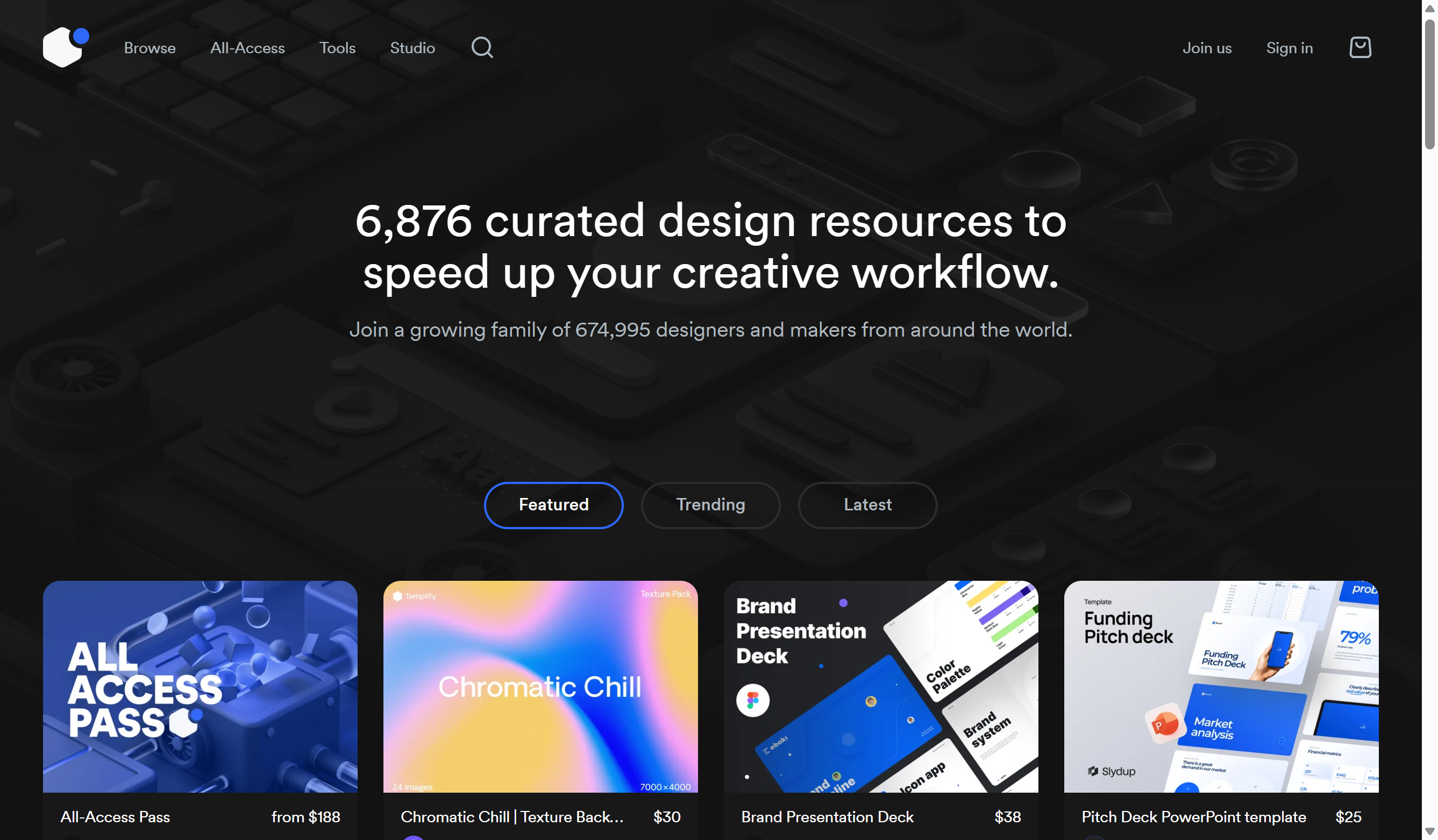The width and height of the screenshot is (1438, 840).
Task: Go to Tools in navigation
Action: click(337, 48)
